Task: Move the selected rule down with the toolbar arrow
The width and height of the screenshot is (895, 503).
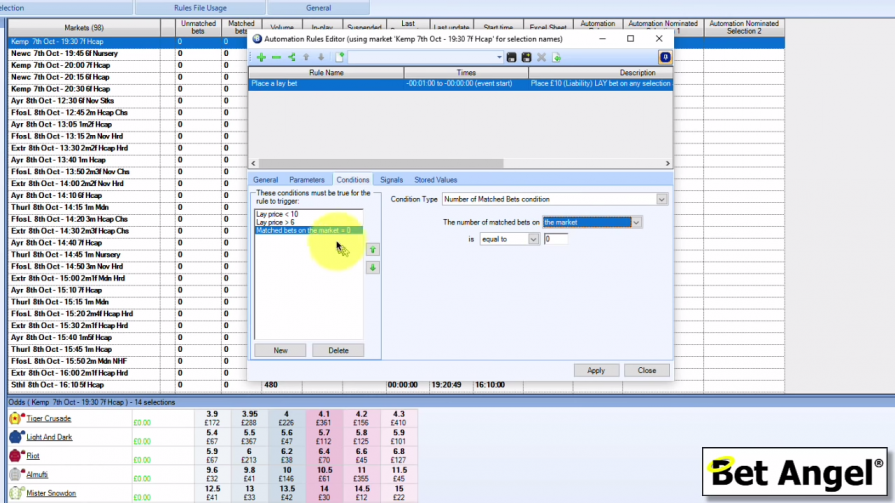Action: 321,58
